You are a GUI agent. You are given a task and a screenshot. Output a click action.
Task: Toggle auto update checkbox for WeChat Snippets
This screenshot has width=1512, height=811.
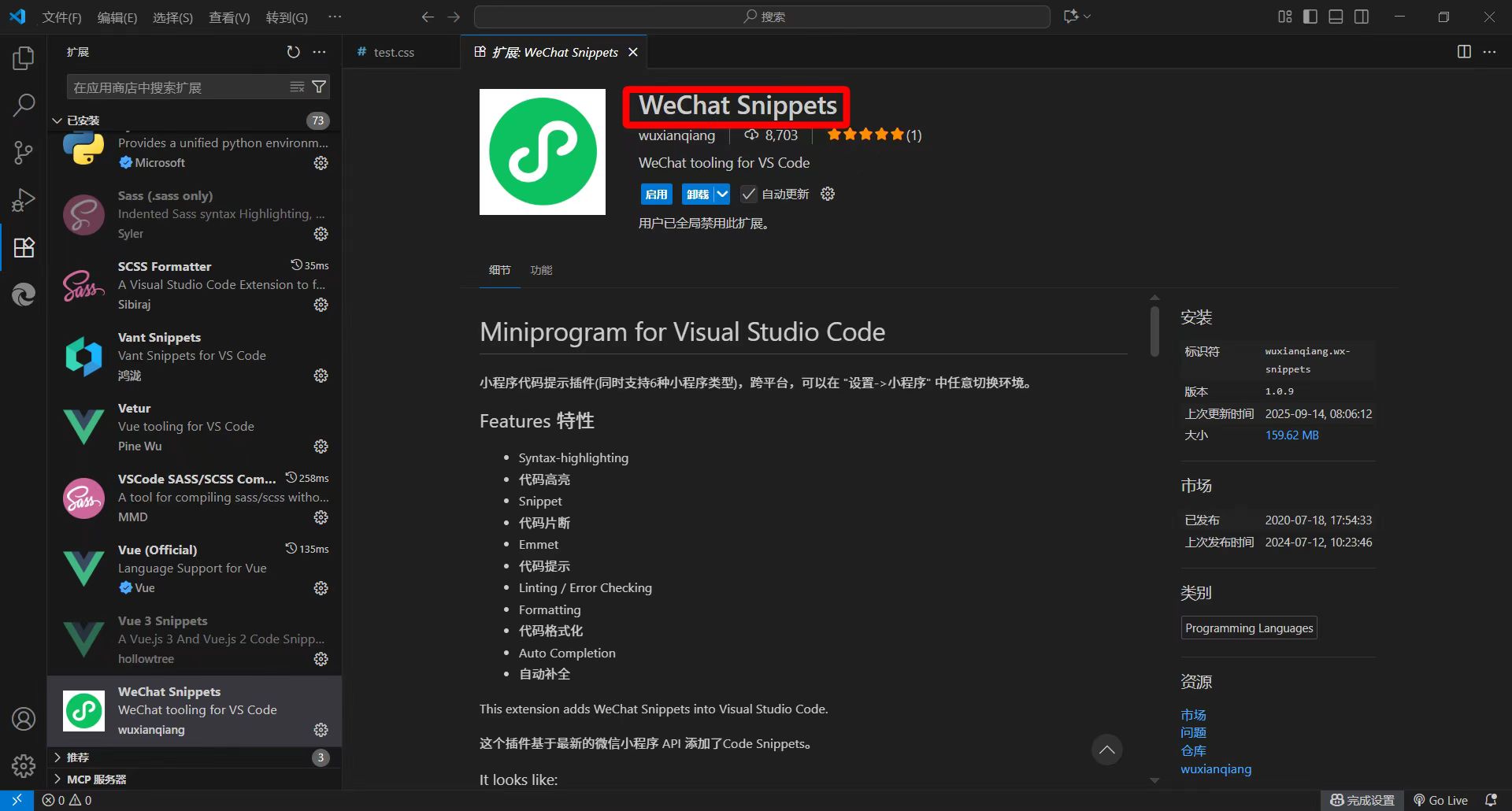coord(749,194)
